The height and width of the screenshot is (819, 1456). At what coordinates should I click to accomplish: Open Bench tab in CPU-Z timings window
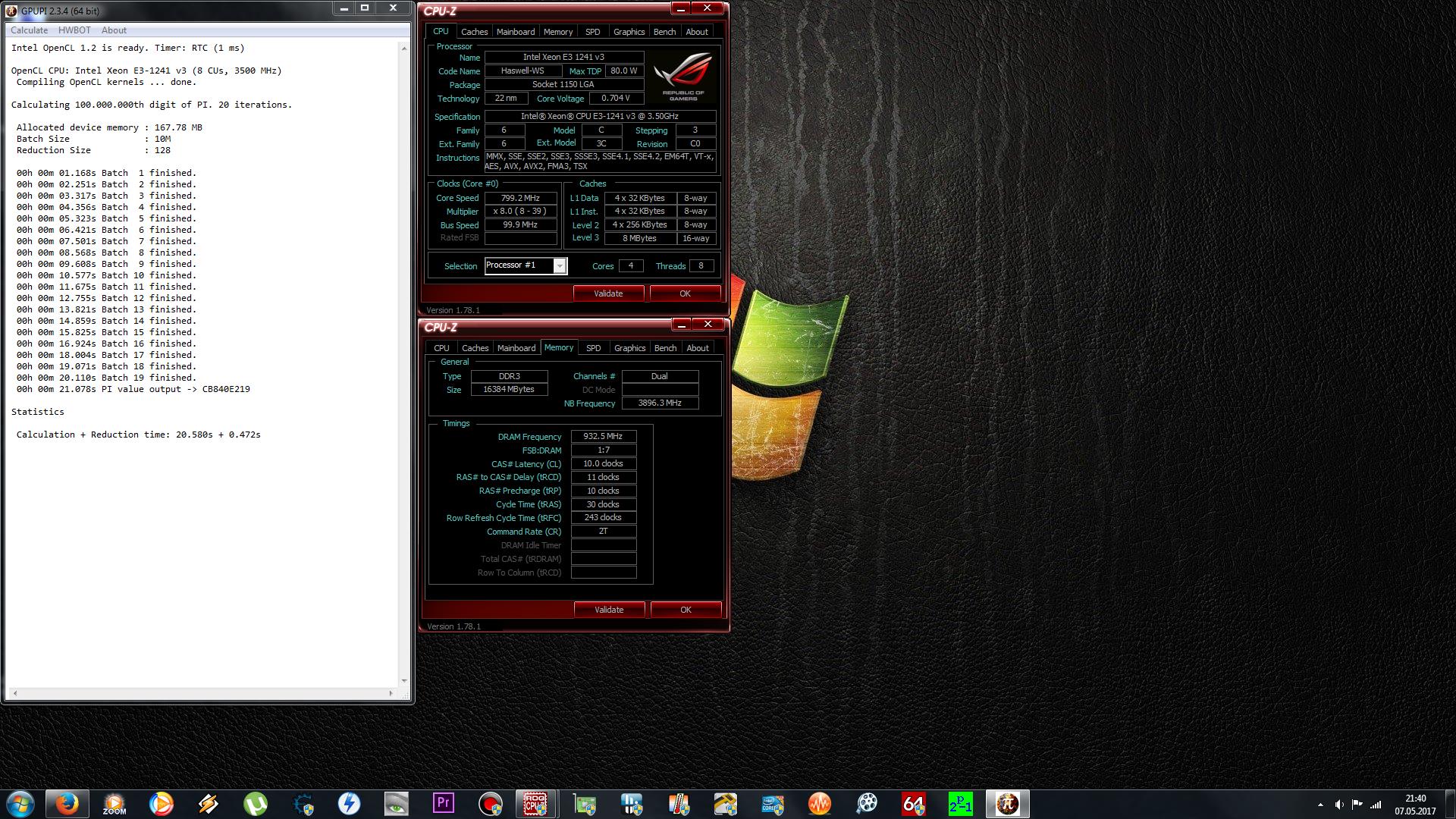(665, 348)
